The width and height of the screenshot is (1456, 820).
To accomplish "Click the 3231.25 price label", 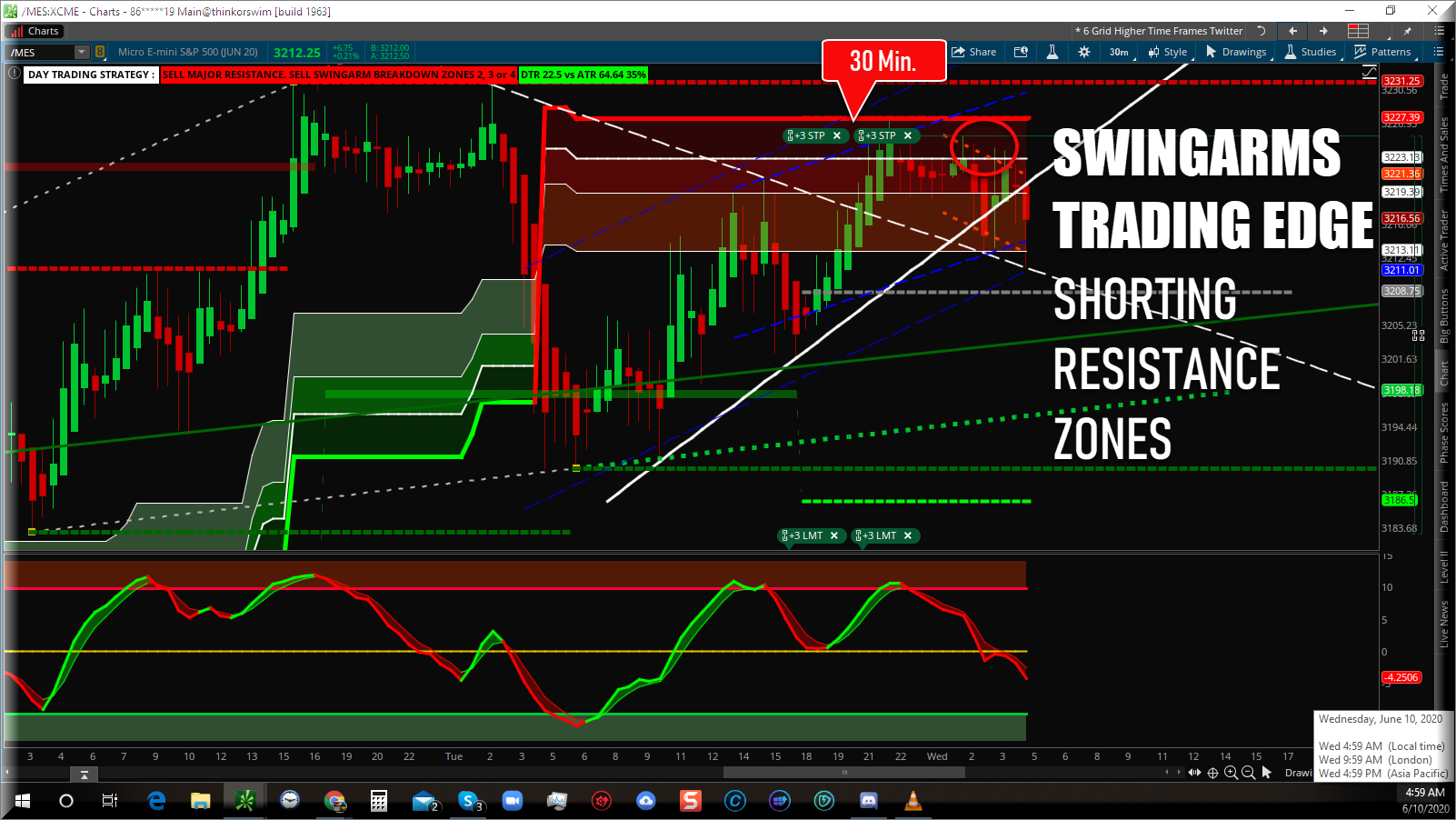I will (x=1401, y=81).
